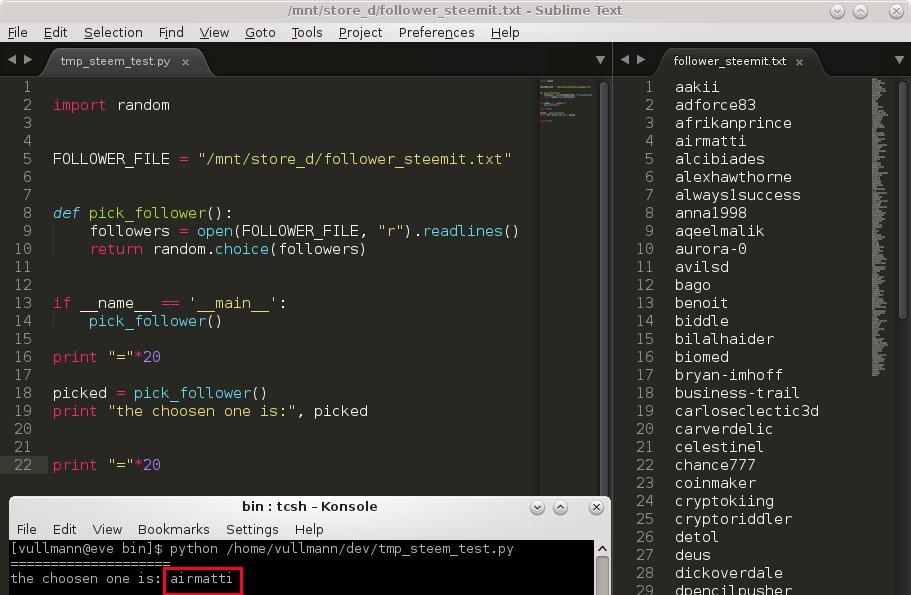Open the File menu in Konsole
Viewport: 911px width, 595px height.
click(27, 529)
